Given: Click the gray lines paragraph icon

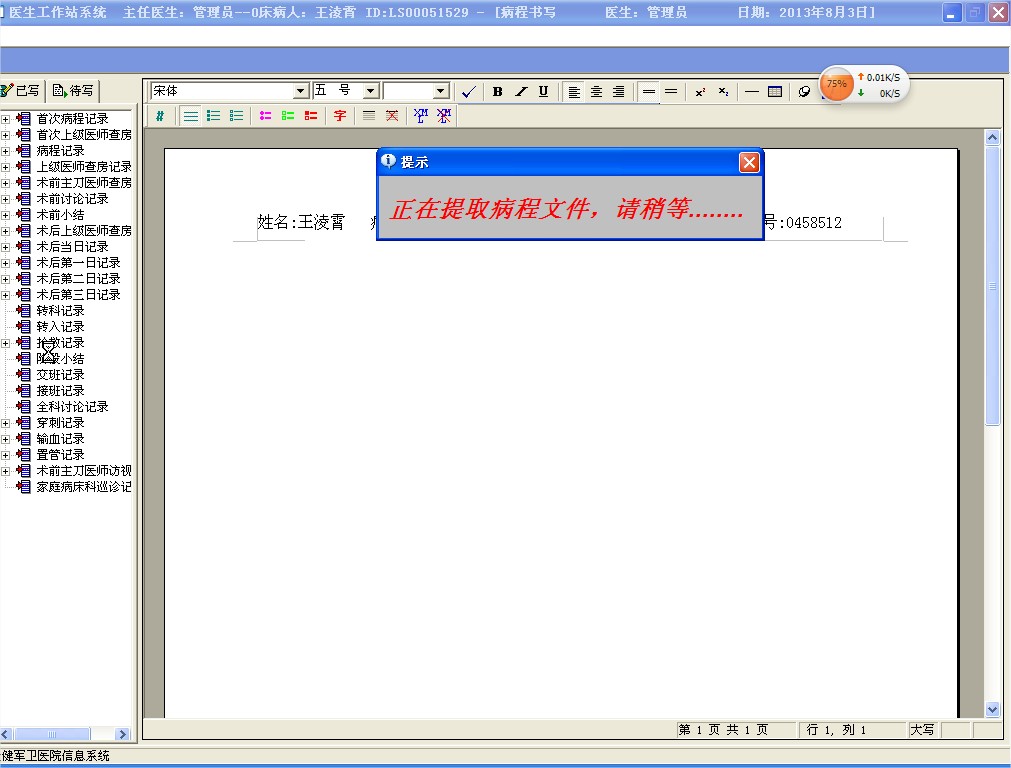Looking at the screenshot, I should (x=369, y=116).
